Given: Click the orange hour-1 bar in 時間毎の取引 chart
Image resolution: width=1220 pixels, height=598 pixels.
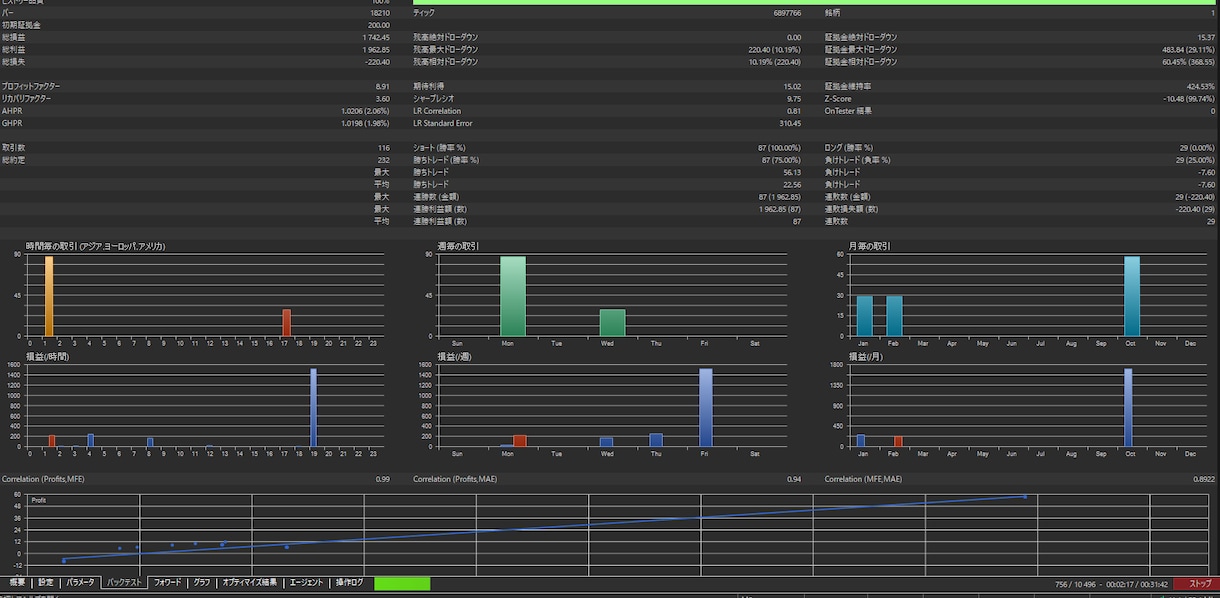Looking at the screenshot, I should pos(48,296).
